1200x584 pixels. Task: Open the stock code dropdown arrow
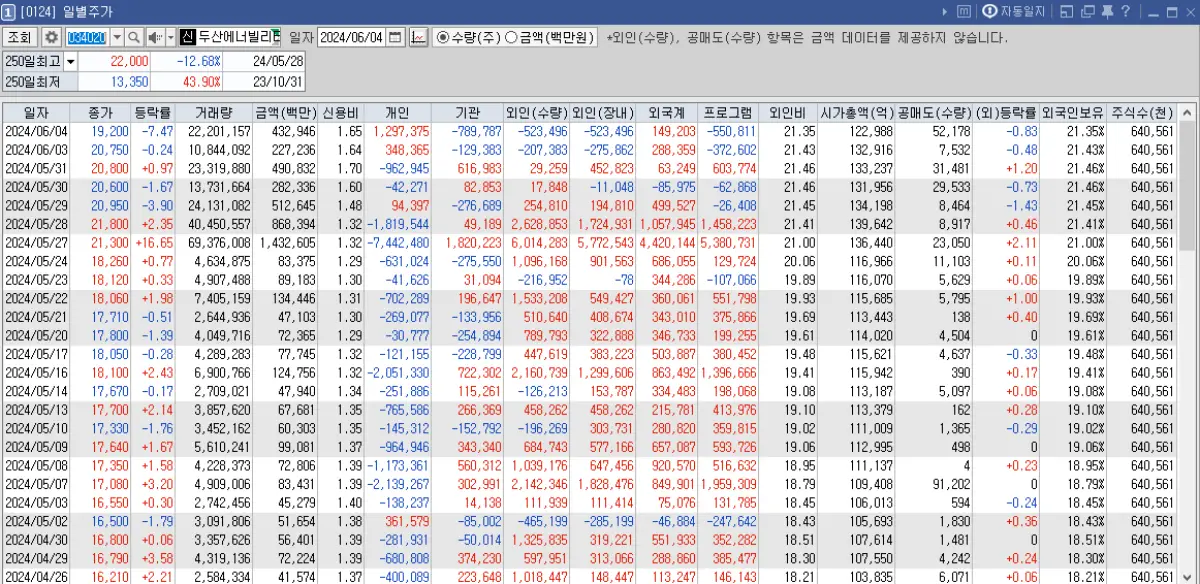pos(117,35)
